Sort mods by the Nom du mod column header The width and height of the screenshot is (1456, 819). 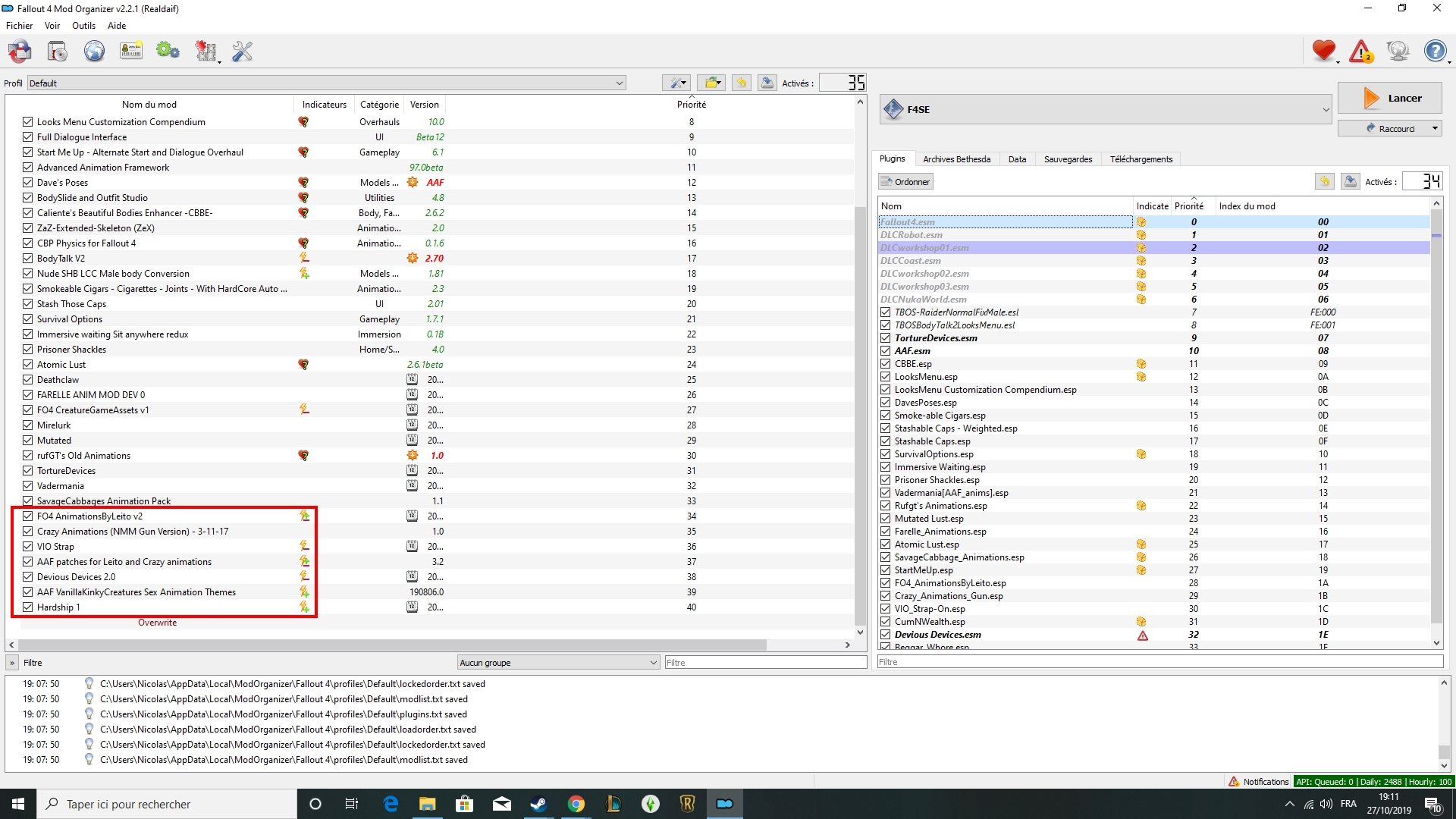149,105
